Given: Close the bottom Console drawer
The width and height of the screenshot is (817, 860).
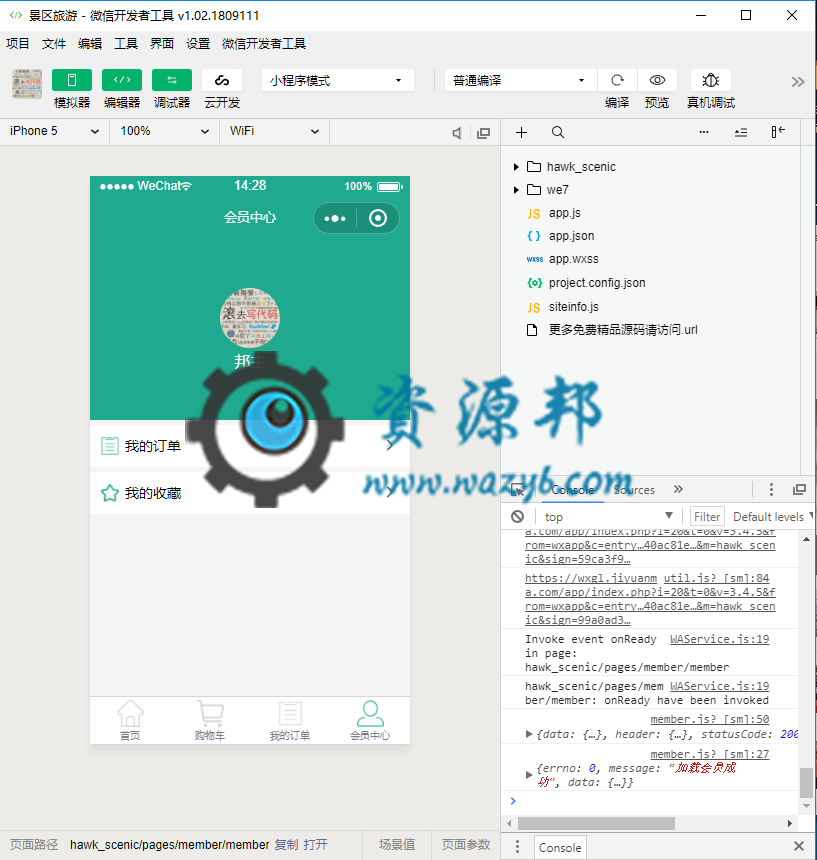Looking at the screenshot, I should pos(799,846).
